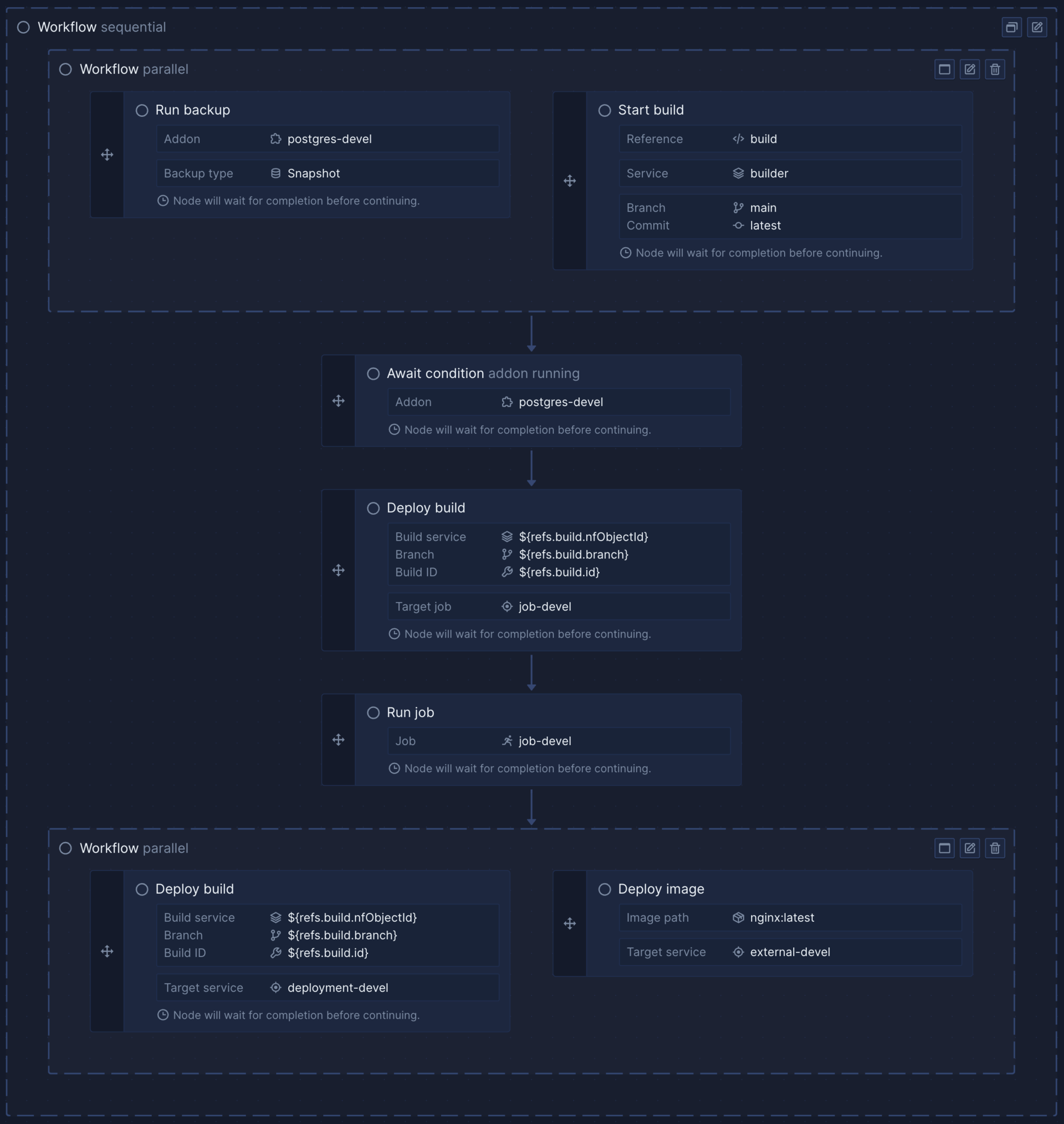Toggle the circle status on Await condition node
1064x1124 pixels.
click(x=374, y=372)
